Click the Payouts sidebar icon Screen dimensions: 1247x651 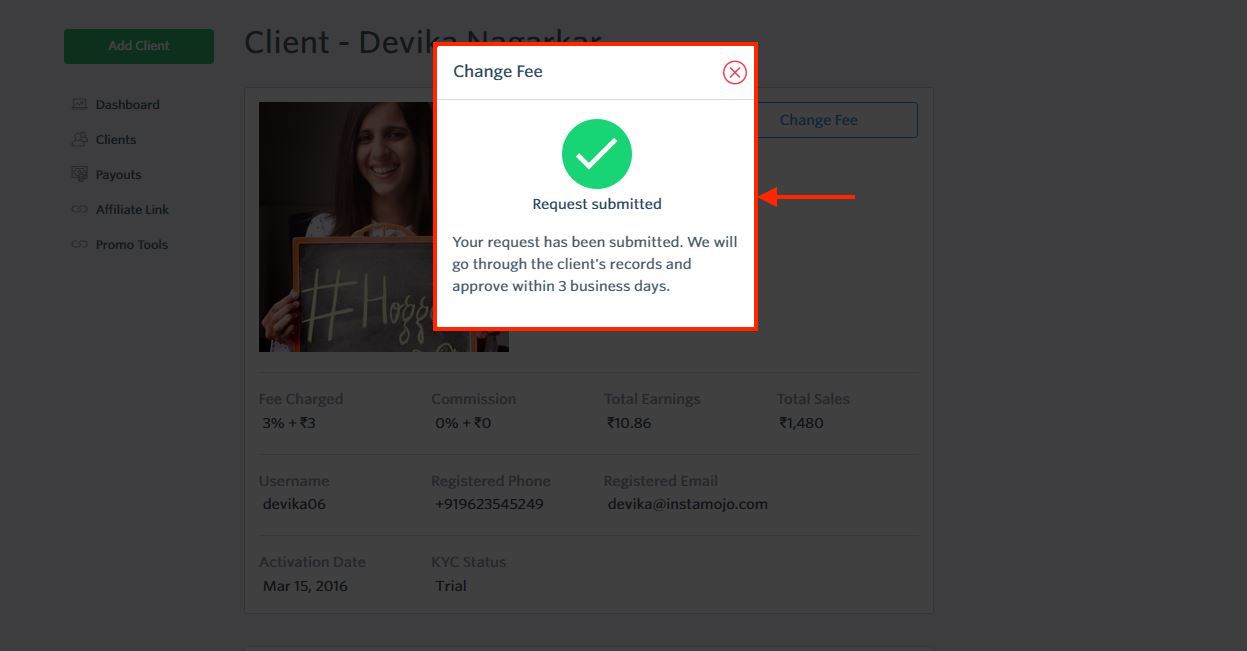[80, 174]
